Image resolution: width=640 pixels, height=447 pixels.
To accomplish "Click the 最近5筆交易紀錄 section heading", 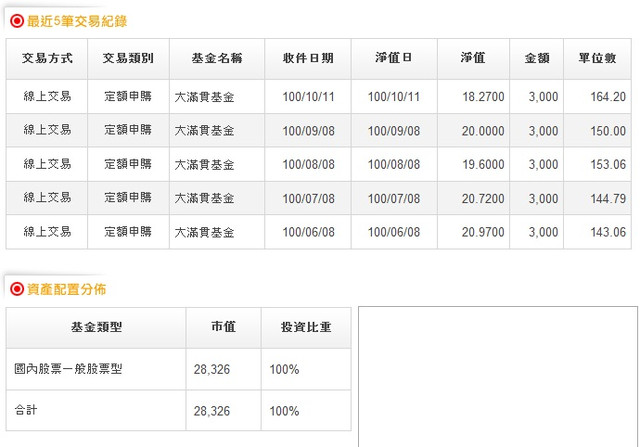I will pyautogui.click(x=77, y=21).
